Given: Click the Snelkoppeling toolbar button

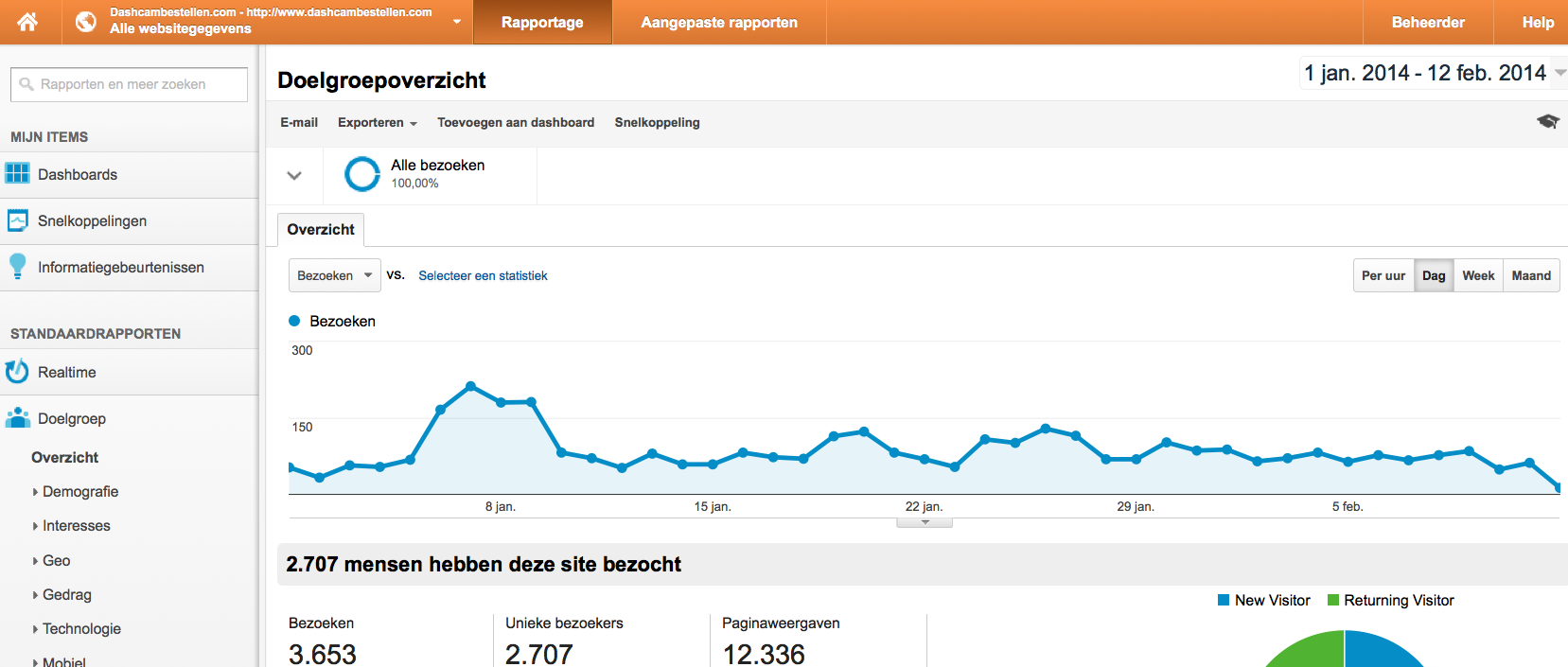Looking at the screenshot, I should tap(657, 122).
